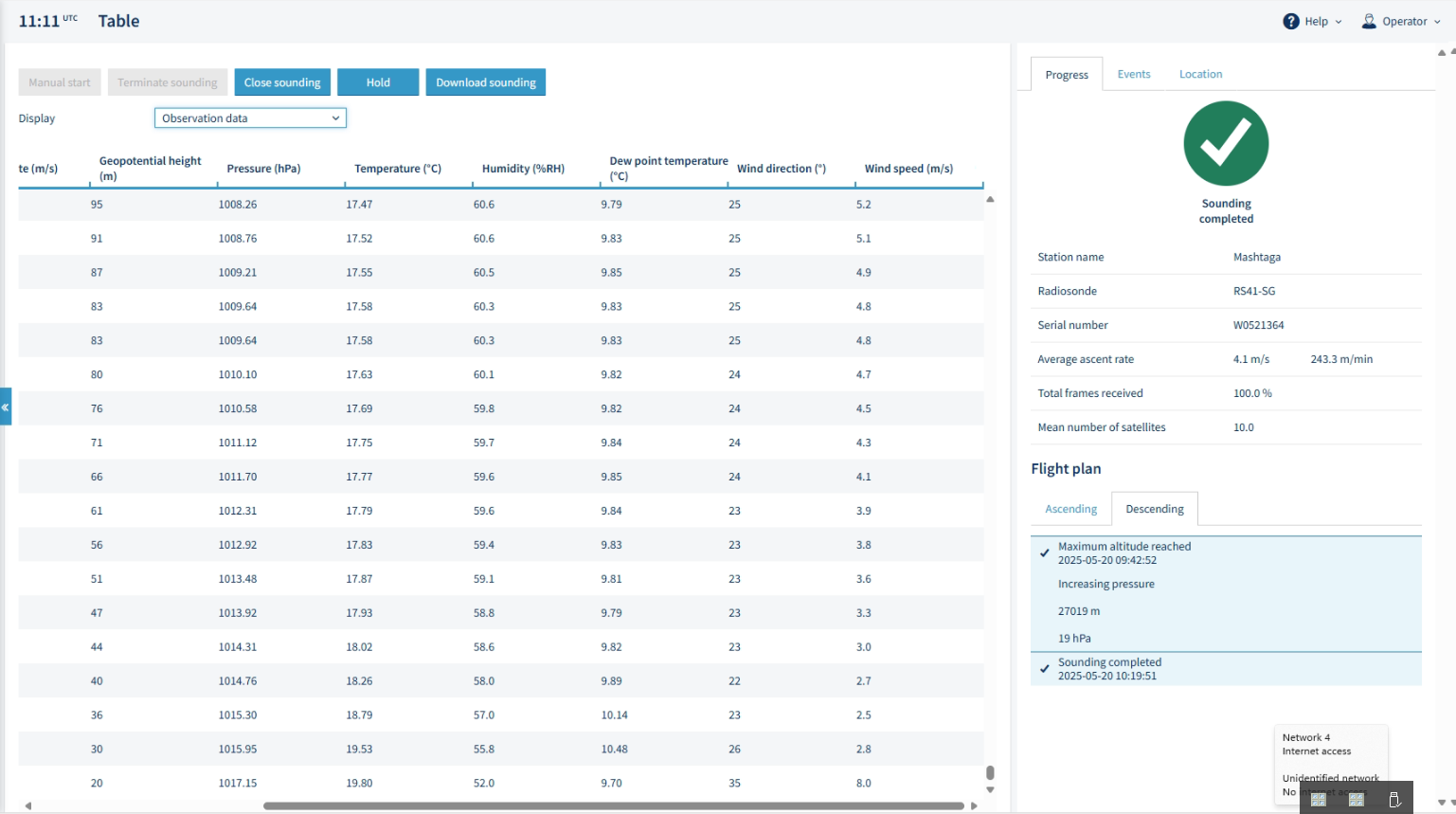The image size is (1456, 814).
Task: Click the horizontal scroll right arrow
Action: click(x=974, y=805)
